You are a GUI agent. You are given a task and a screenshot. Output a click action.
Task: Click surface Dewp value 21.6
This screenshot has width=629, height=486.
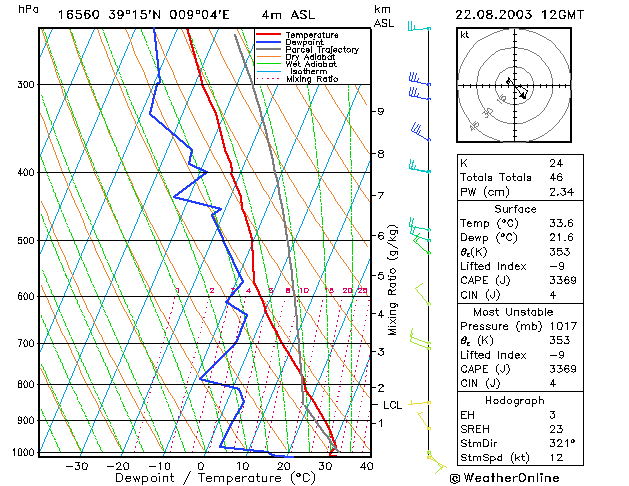pos(562,237)
